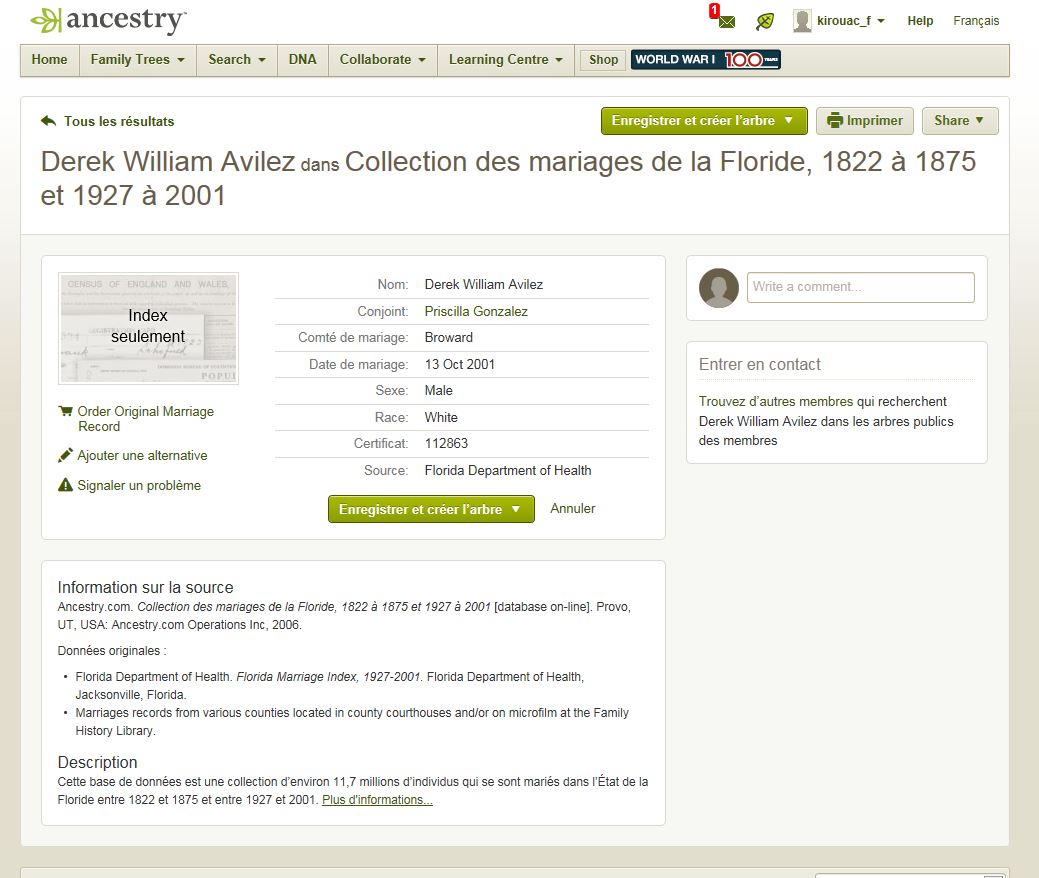The width and height of the screenshot is (1039, 878).
Task: Switch language to Français
Action: point(976,21)
